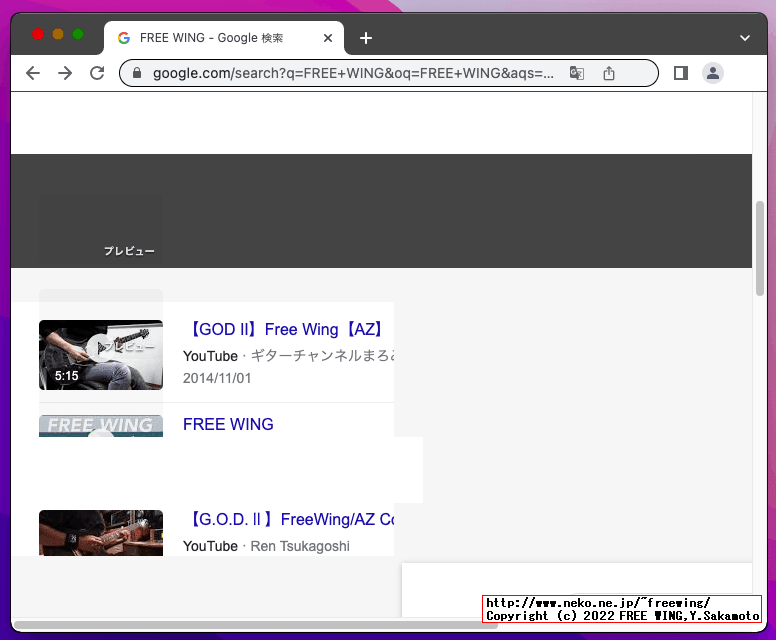Open the Ren Tsukagoshi video thumbnail
Image resolution: width=776 pixels, height=640 pixels.
[101, 533]
